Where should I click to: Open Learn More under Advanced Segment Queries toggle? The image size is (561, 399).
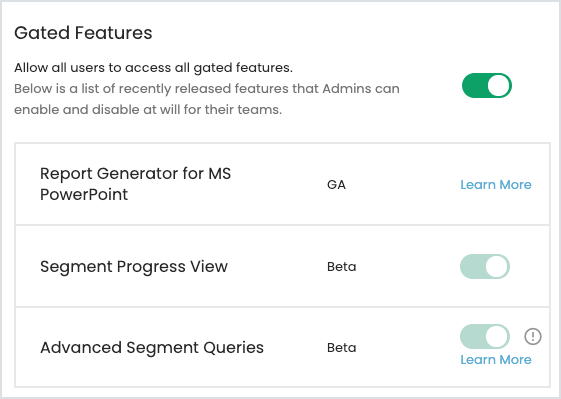point(496,360)
